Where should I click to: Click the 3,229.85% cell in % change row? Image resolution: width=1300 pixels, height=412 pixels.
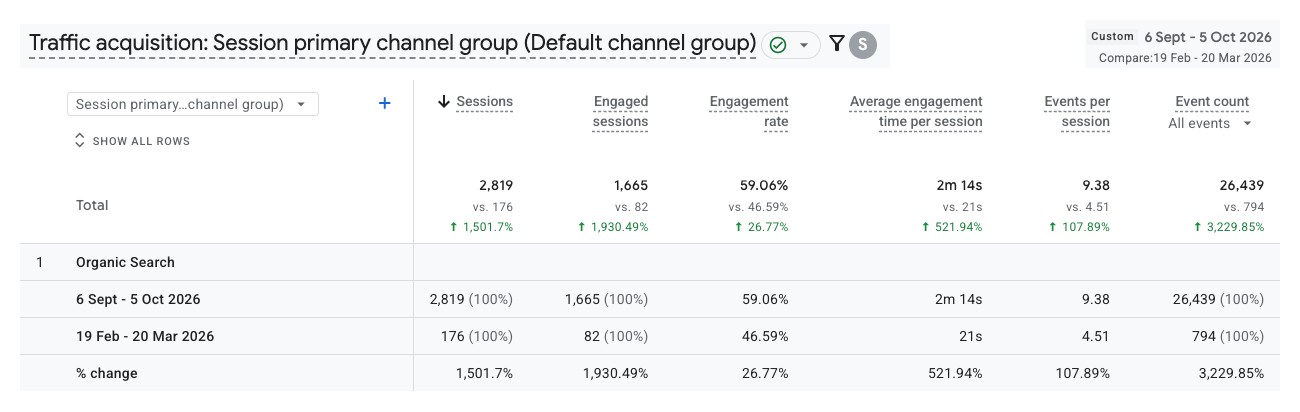1229,373
